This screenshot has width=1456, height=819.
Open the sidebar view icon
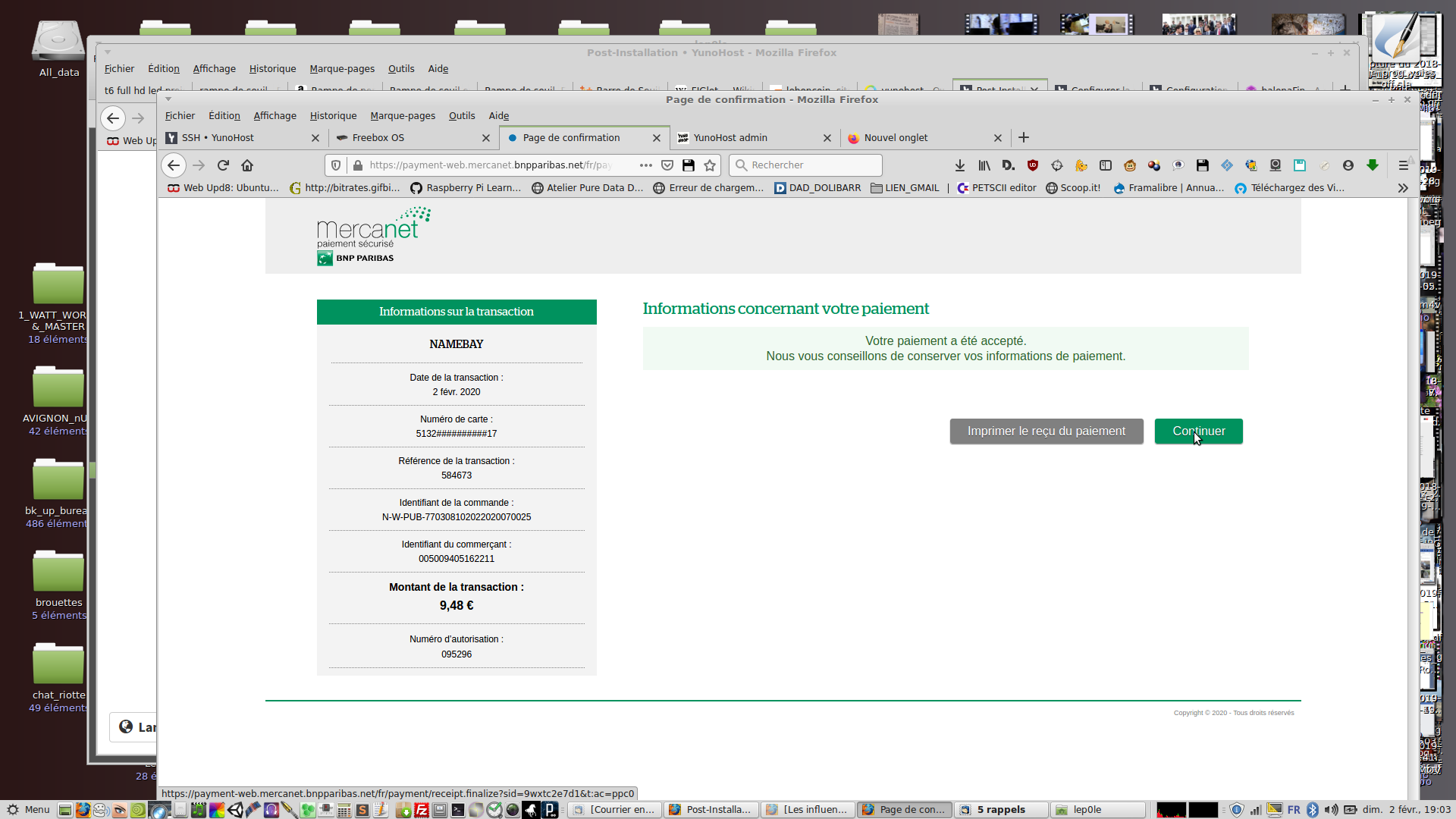[x=1106, y=165]
